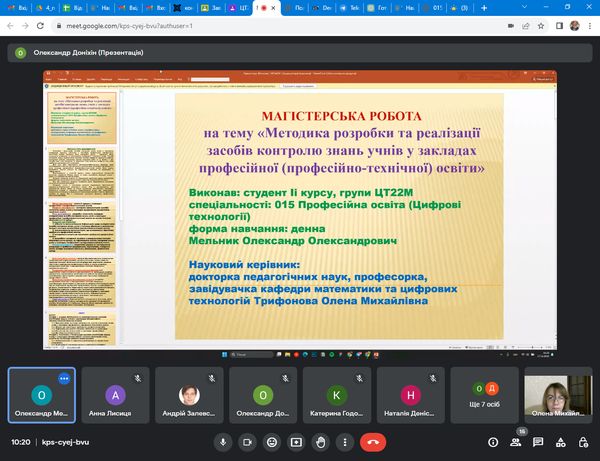The height and width of the screenshot is (461, 600).
Task: Click the present screen icon
Action: (x=296, y=441)
